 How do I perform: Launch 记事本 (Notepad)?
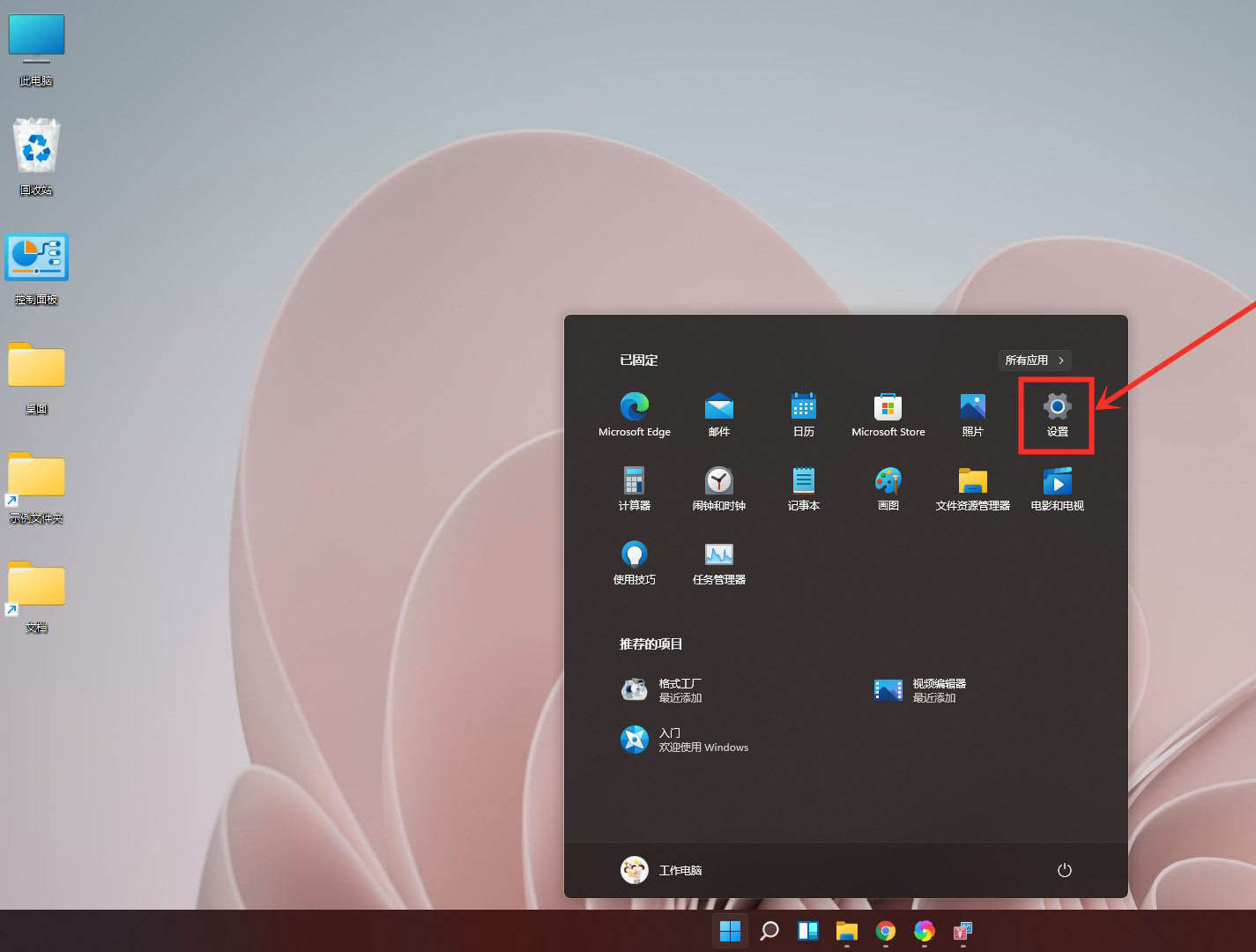[x=803, y=488]
